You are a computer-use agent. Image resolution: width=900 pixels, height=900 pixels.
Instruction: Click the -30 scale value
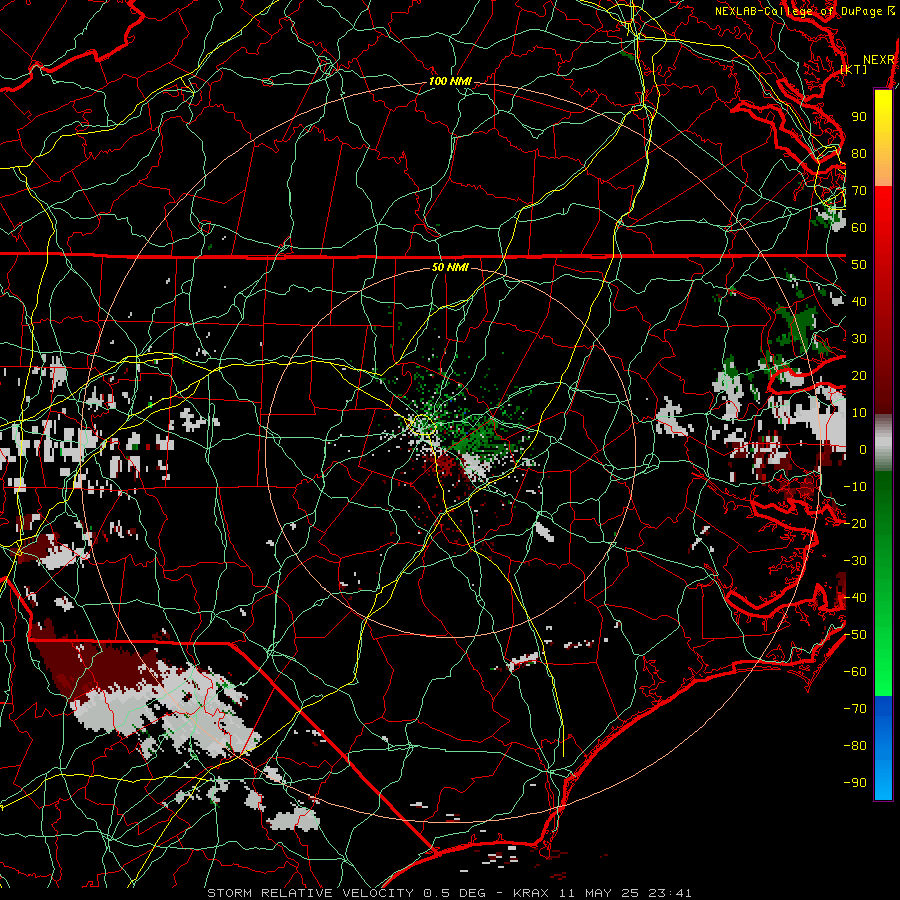point(855,561)
